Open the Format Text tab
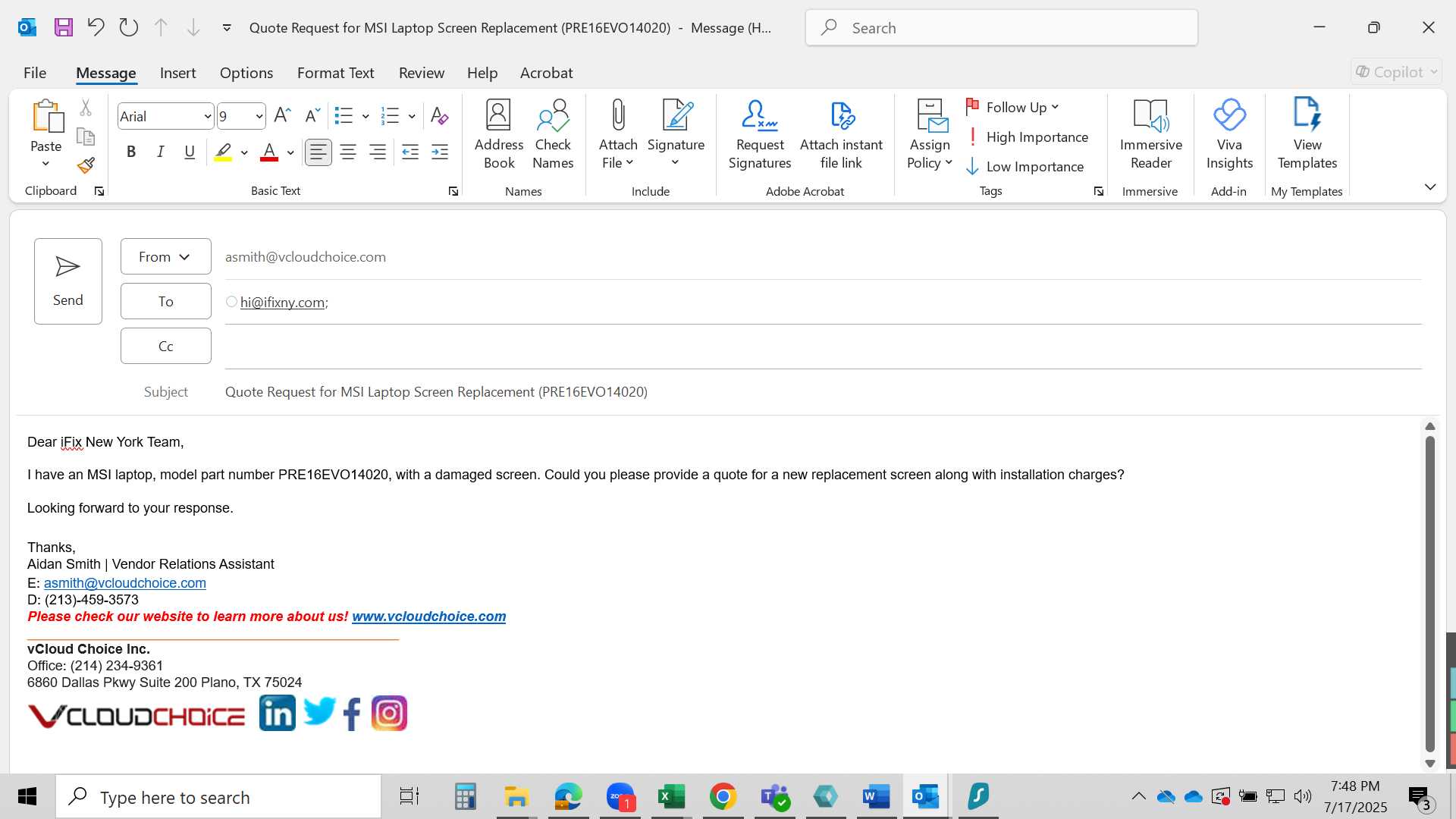1456x819 pixels. click(335, 73)
